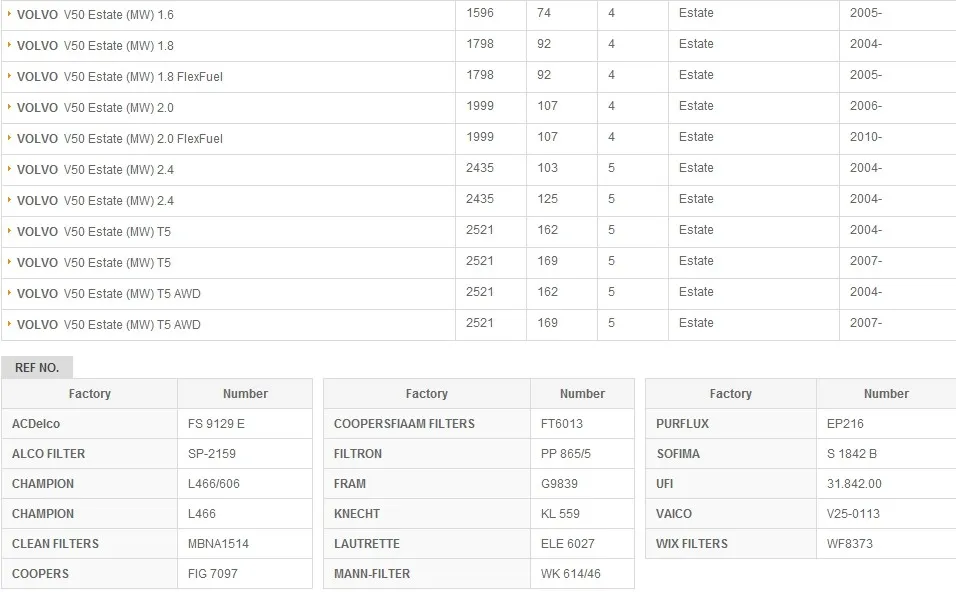Open V50 Estate T5 AWD 2004- entry
This screenshot has height=595, width=956.
coord(109,294)
